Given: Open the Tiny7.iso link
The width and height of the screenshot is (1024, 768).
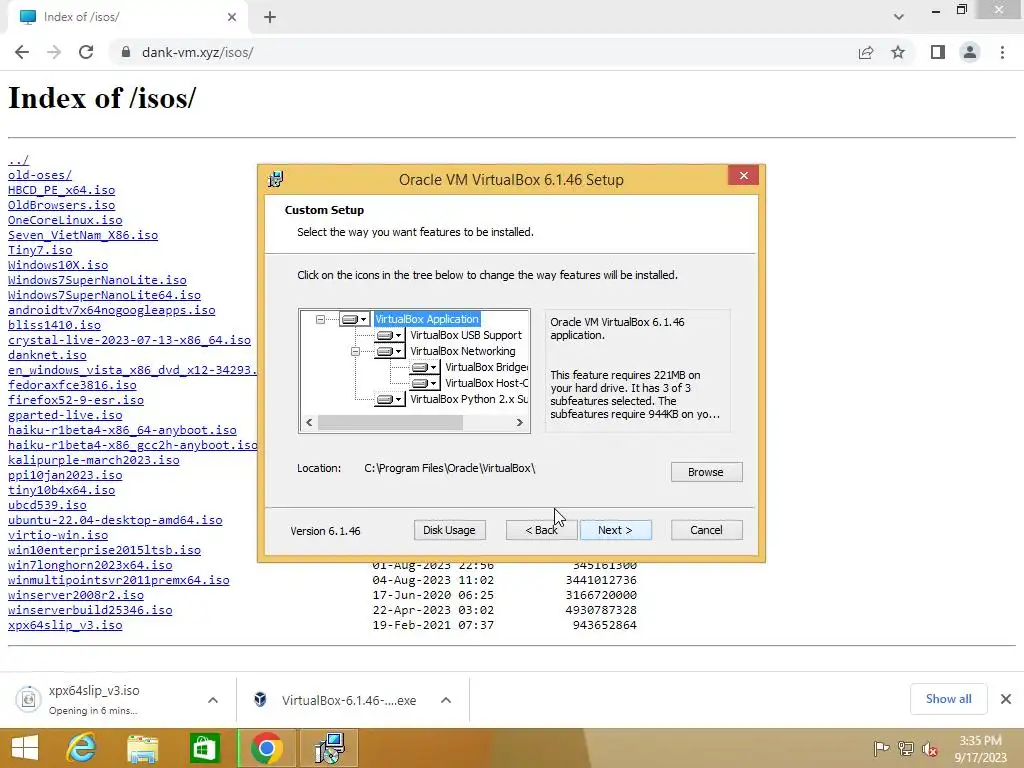Looking at the screenshot, I should (40, 250).
